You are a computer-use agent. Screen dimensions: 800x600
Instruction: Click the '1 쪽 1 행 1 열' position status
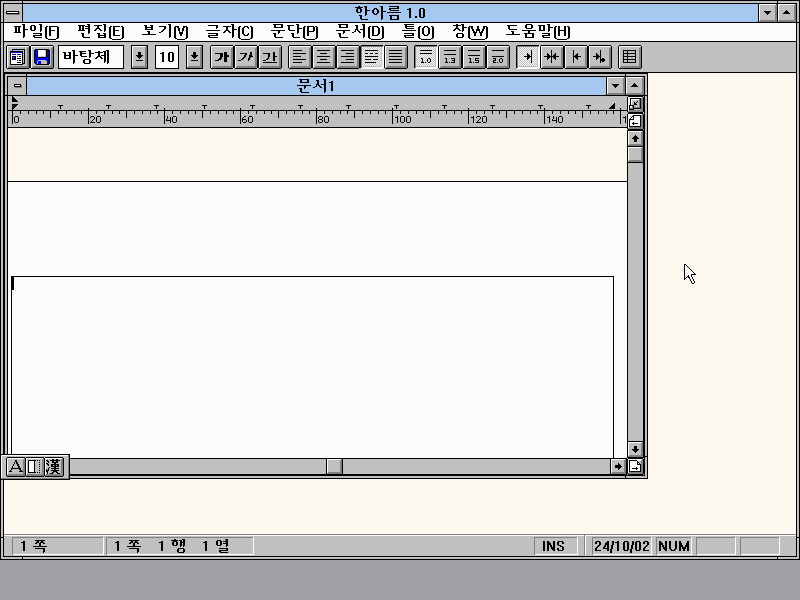coord(180,546)
